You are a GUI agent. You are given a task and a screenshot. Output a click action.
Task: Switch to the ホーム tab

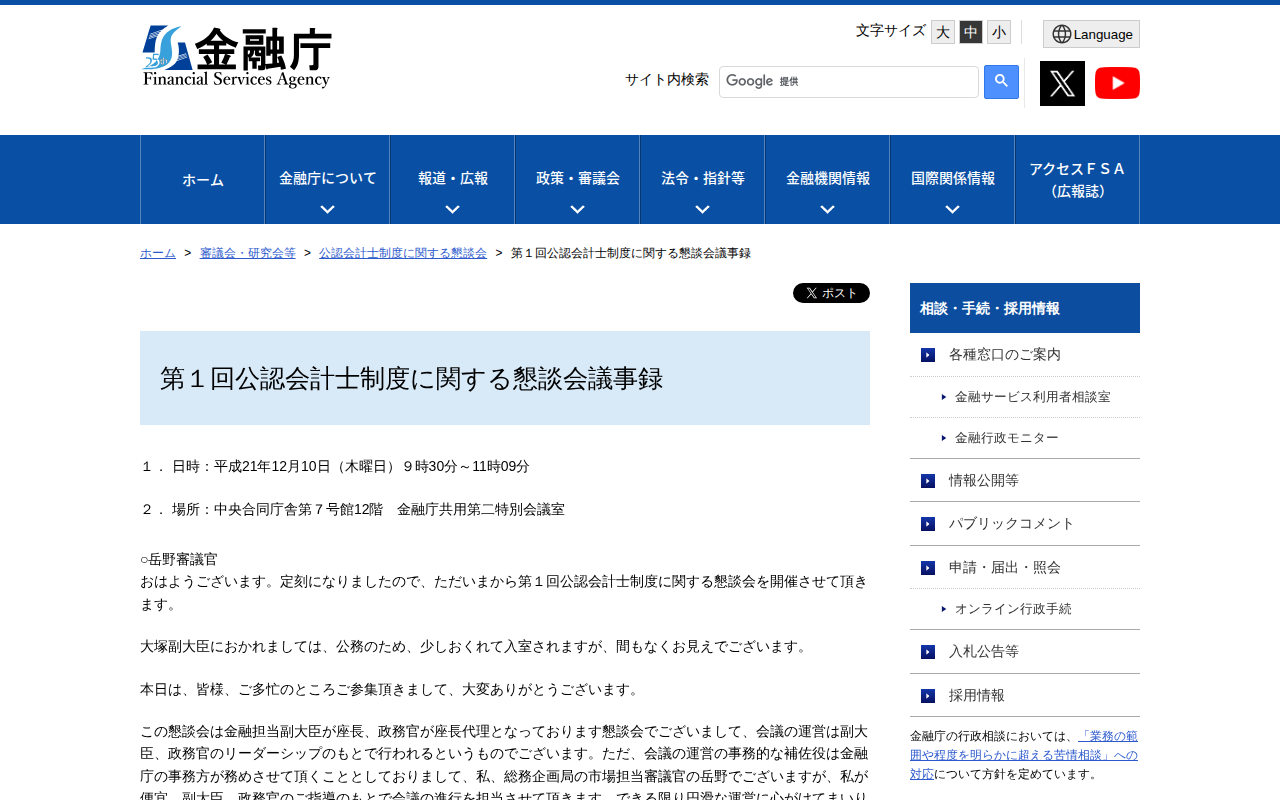(x=202, y=179)
